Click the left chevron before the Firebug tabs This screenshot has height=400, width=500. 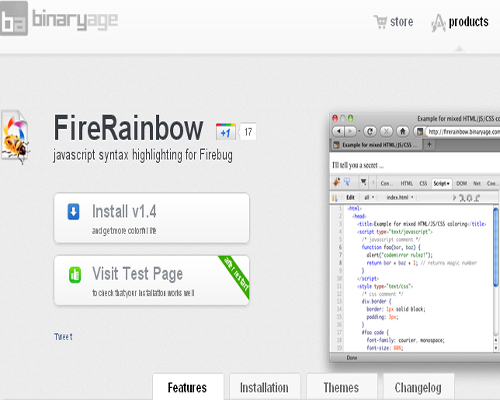[x=374, y=183]
